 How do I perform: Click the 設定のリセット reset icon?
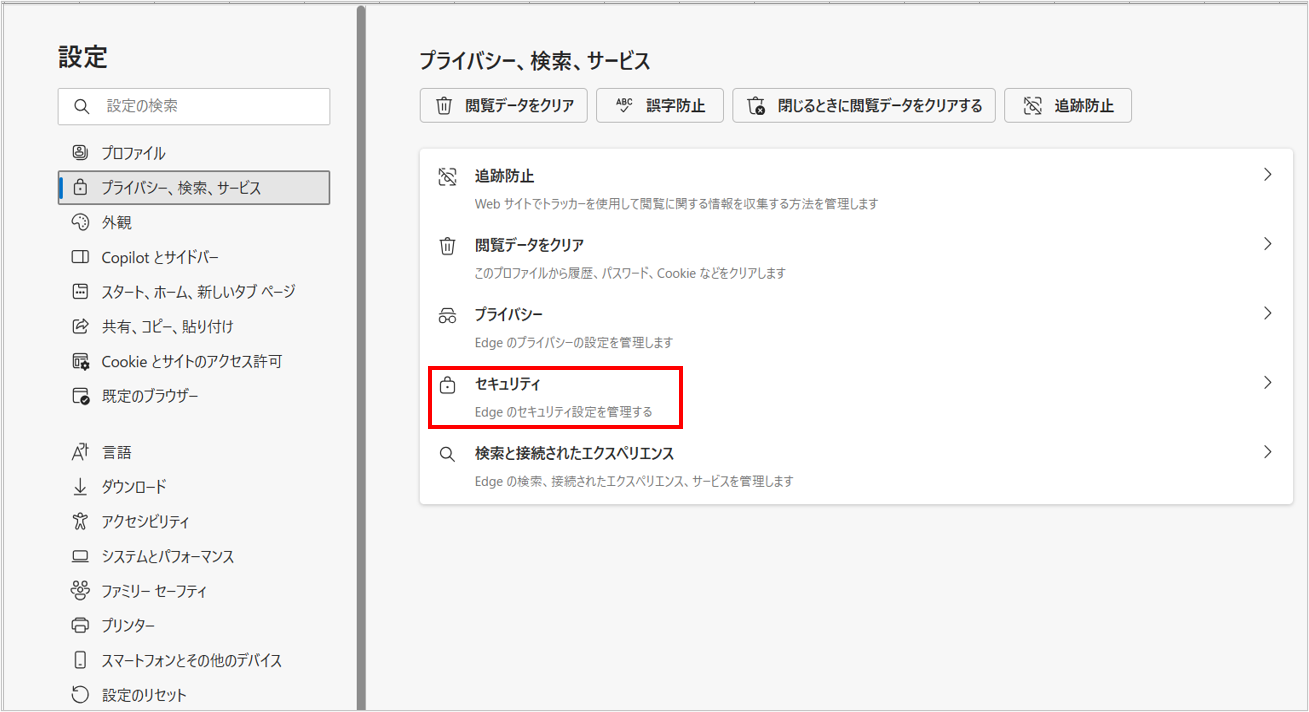point(81,695)
